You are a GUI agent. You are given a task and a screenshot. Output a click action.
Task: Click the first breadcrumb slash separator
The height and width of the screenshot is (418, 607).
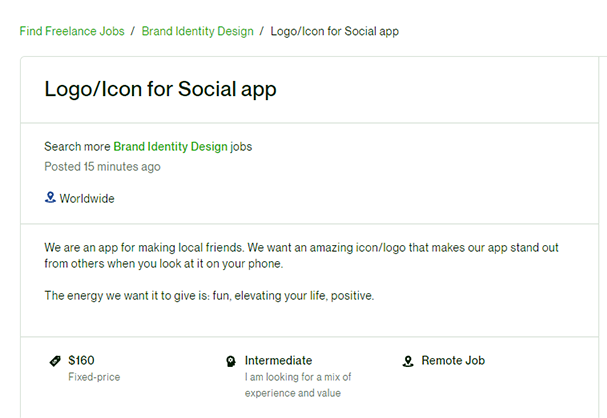133,31
